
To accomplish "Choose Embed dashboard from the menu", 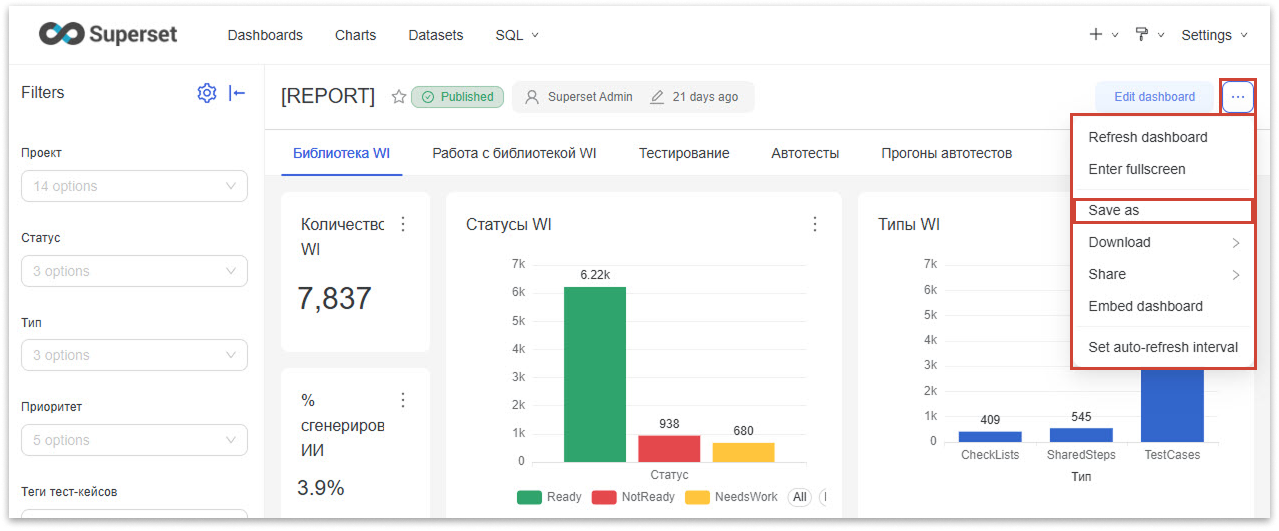I will (1162, 306).
